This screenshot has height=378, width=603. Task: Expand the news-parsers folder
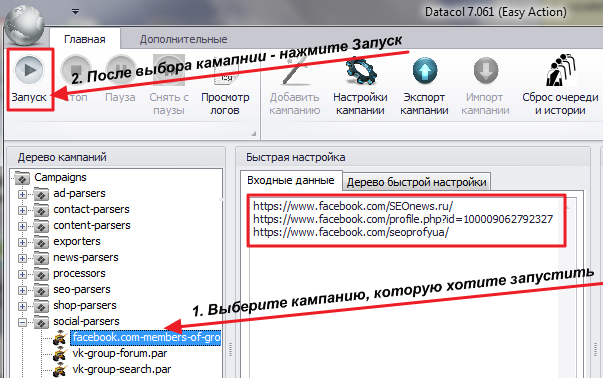coord(22,258)
